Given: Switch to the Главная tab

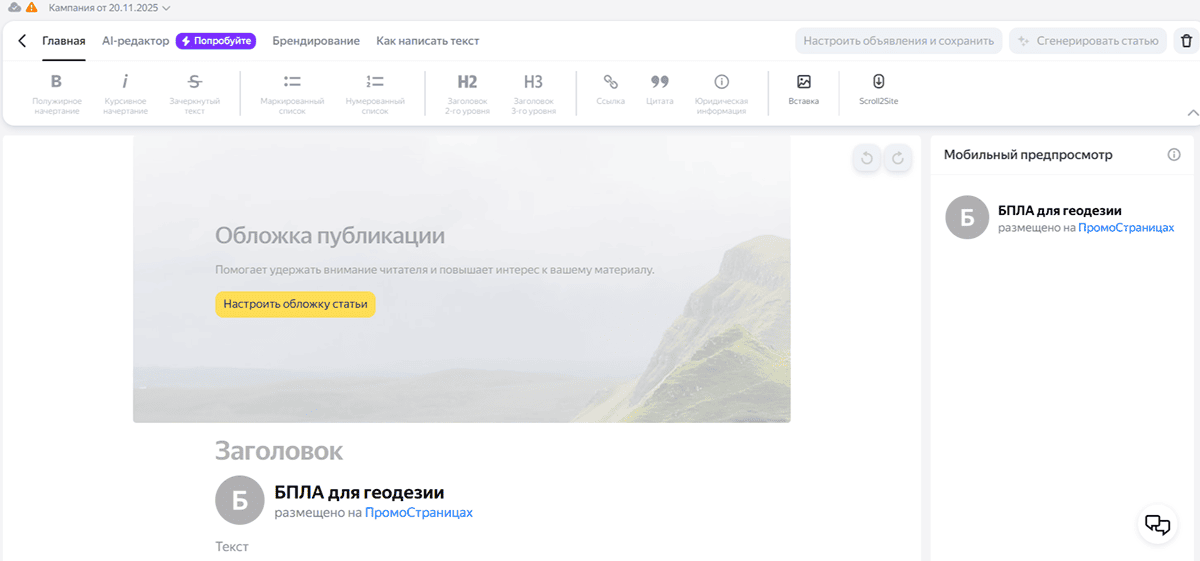Looking at the screenshot, I should tap(63, 41).
